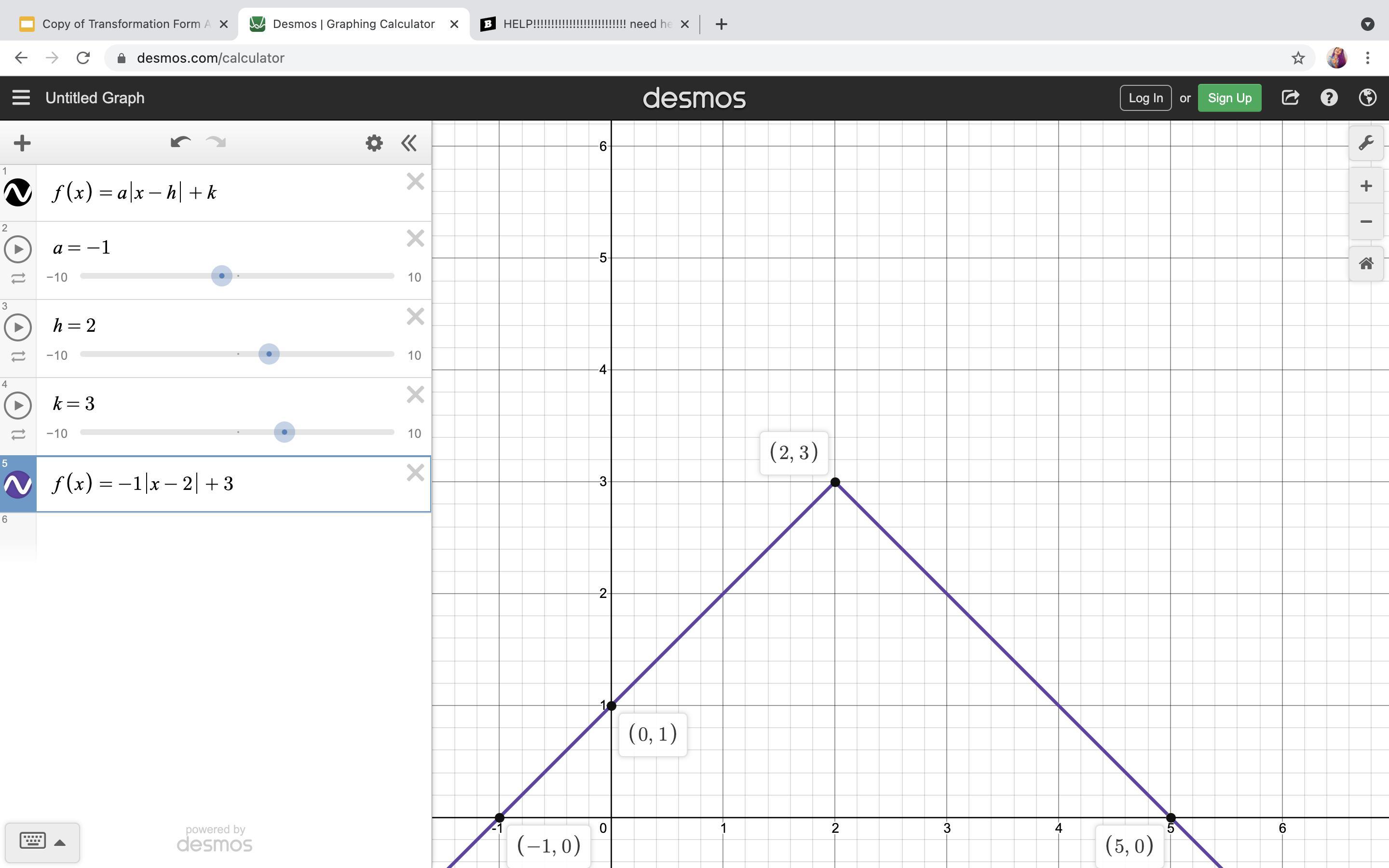The image size is (1389, 868).
Task: Open the Graph Settings wrench menu
Action: [x=1366, y=143]
